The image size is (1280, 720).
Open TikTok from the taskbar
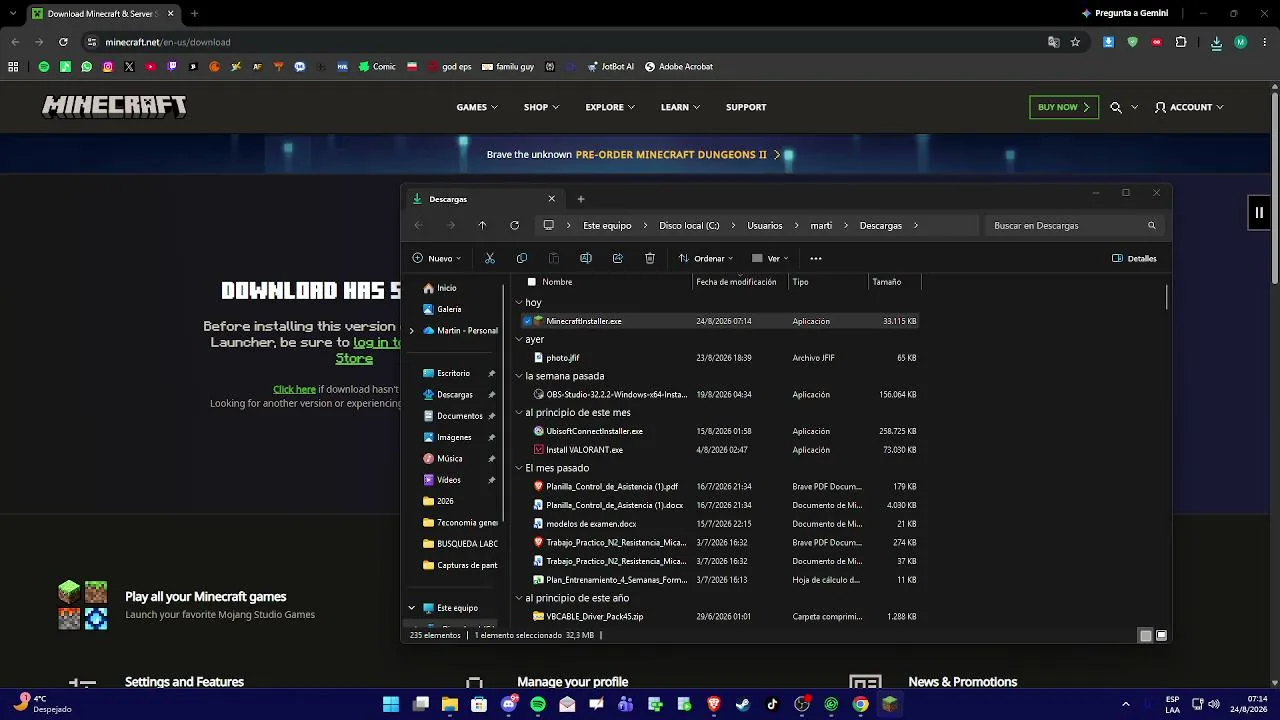click(x=772, y=704)
